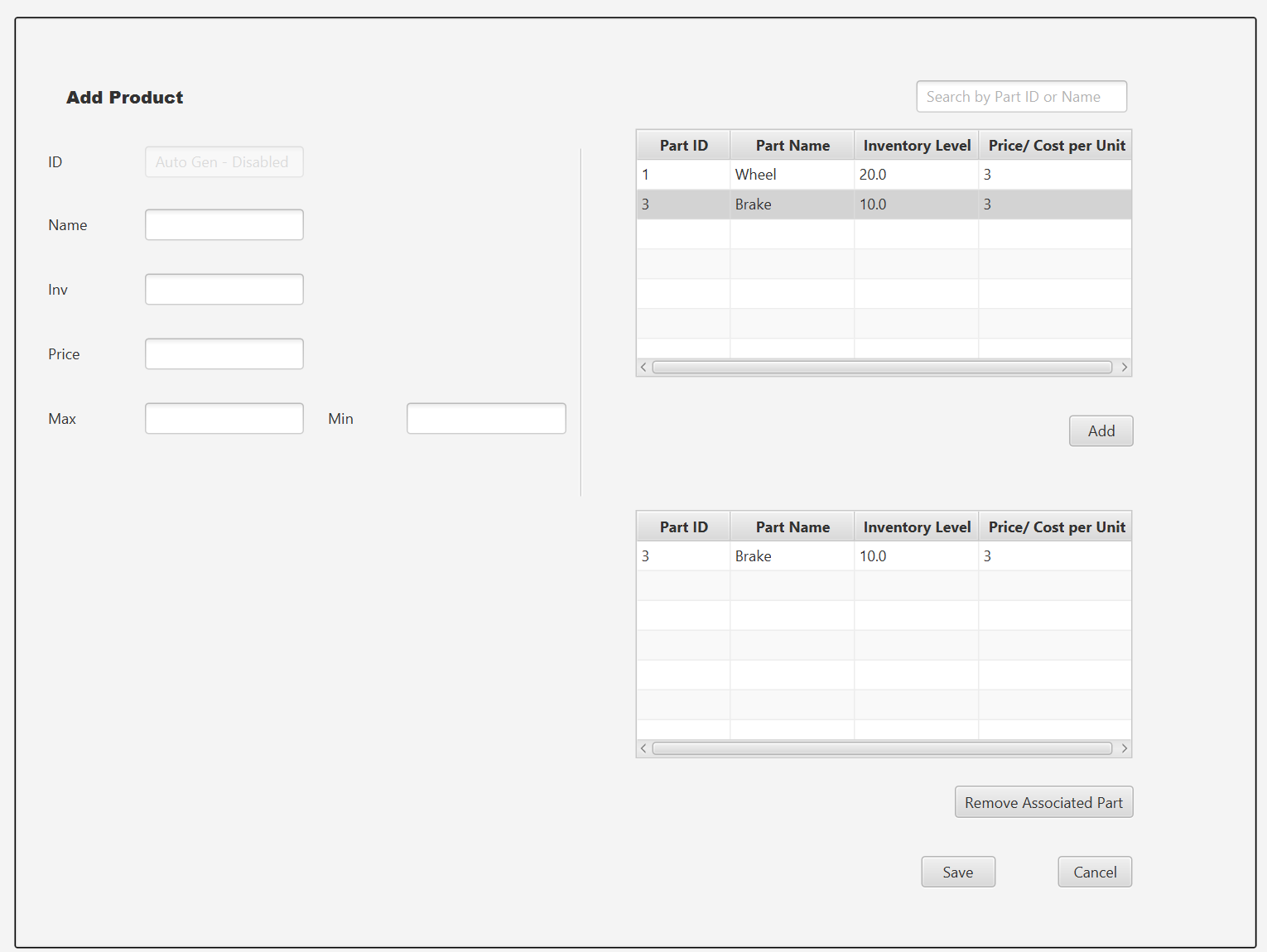Click the associated parts table's horizontal scrollbar thumb
Image resolution: width=1267 pixels, height=952 pixels.
882,749
